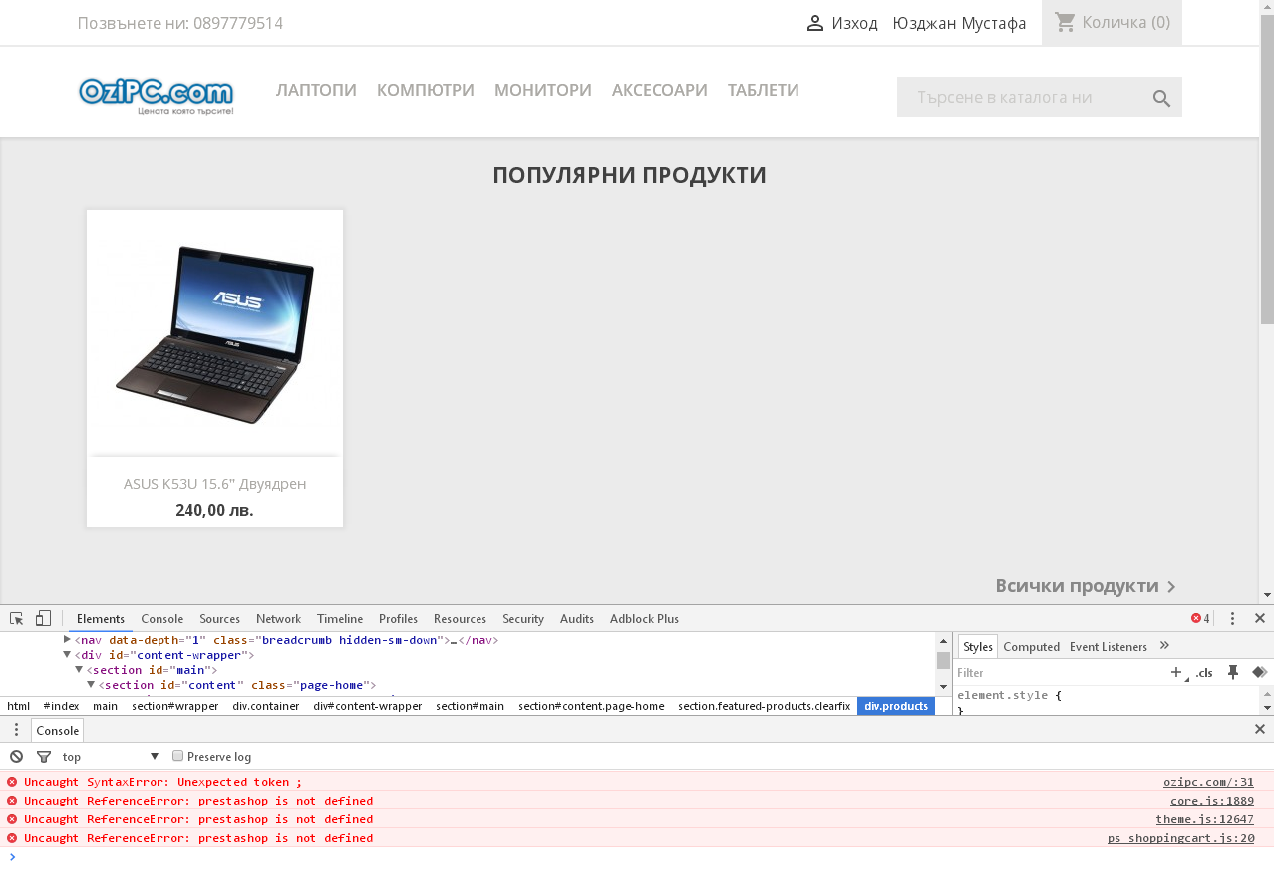This screenshot has width=1274, height=872.
Task: Focus the Styles Filter input field
Action: point(1060,673)
